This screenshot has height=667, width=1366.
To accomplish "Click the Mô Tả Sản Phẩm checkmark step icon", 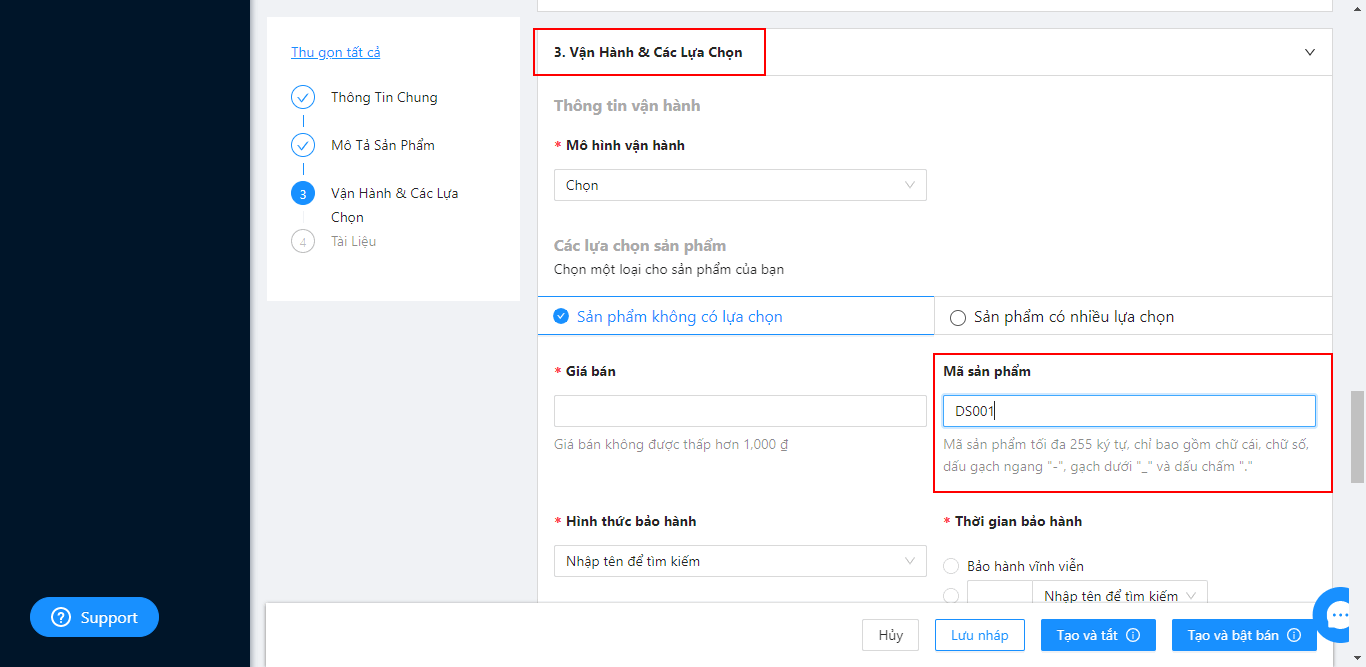I will pos(303,145).
